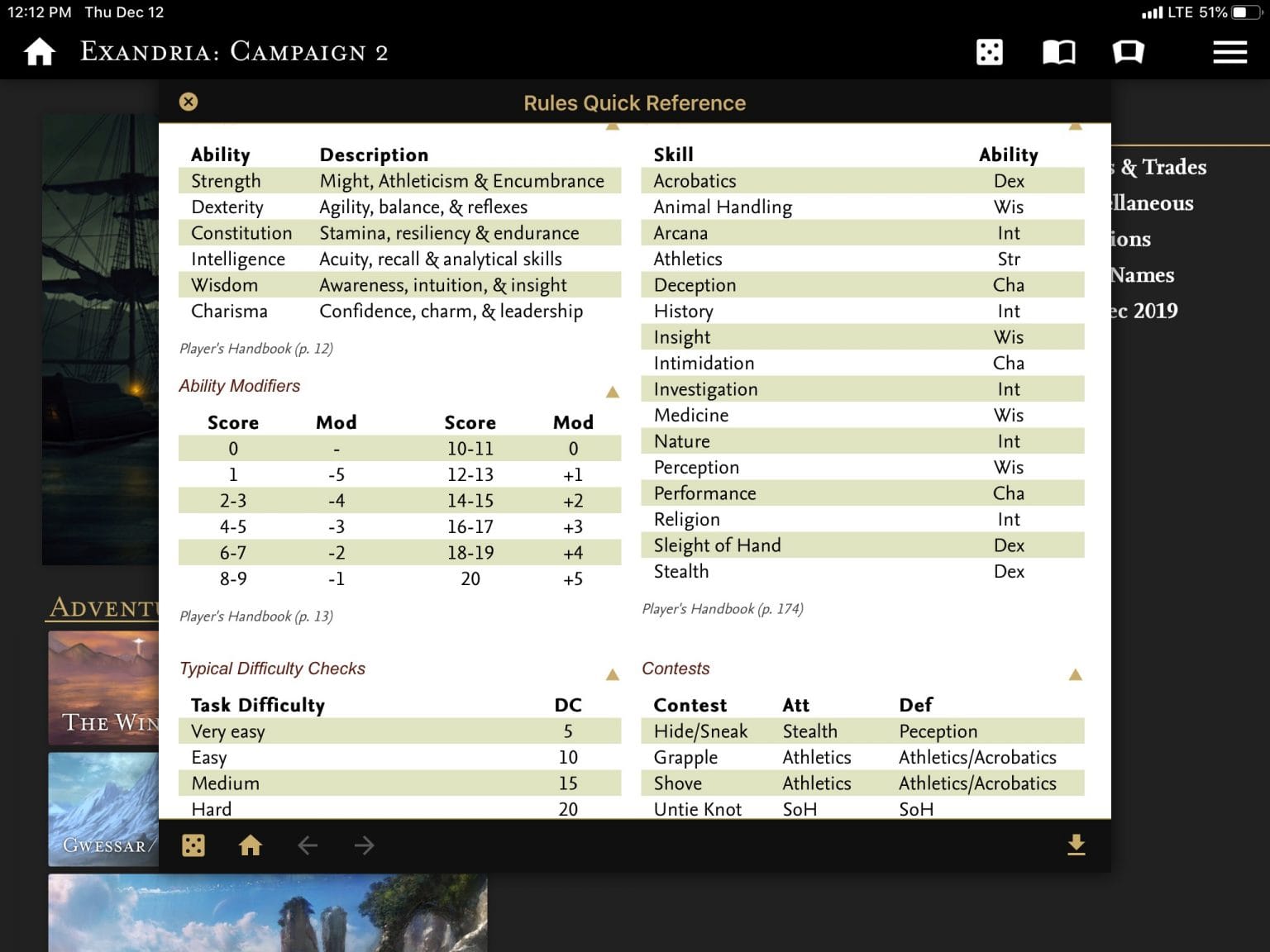1270x952 pixels.
Task: Open the floating rock landscape thumbnail
Action: coord(268,913)
